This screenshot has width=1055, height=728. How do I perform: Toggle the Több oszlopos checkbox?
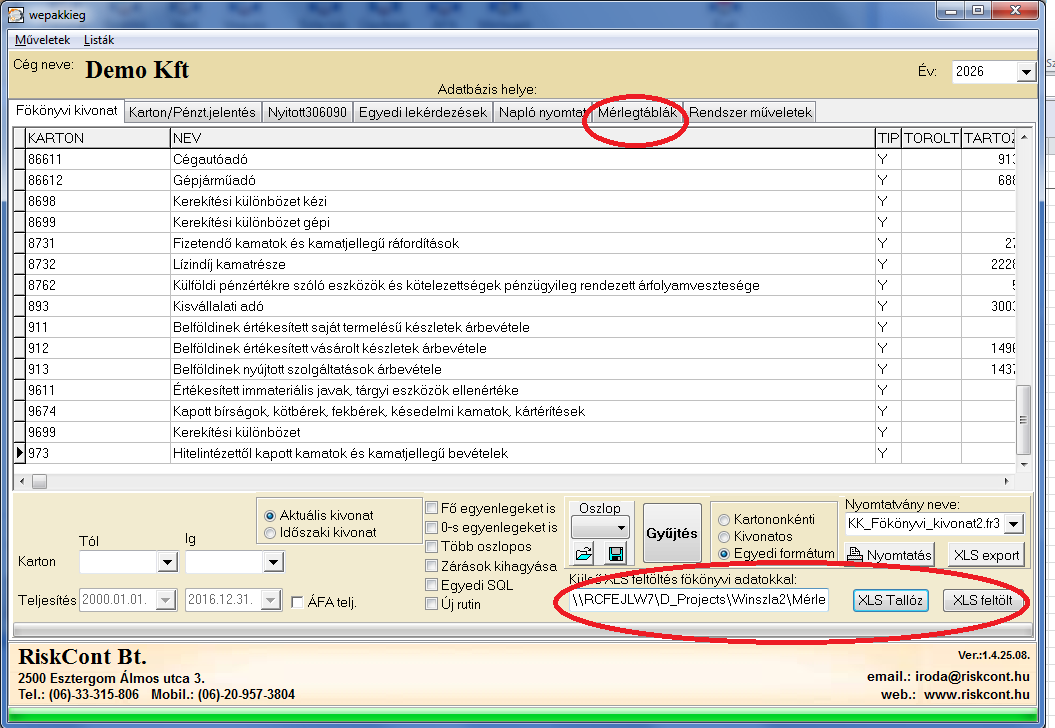tap(432, 546)
